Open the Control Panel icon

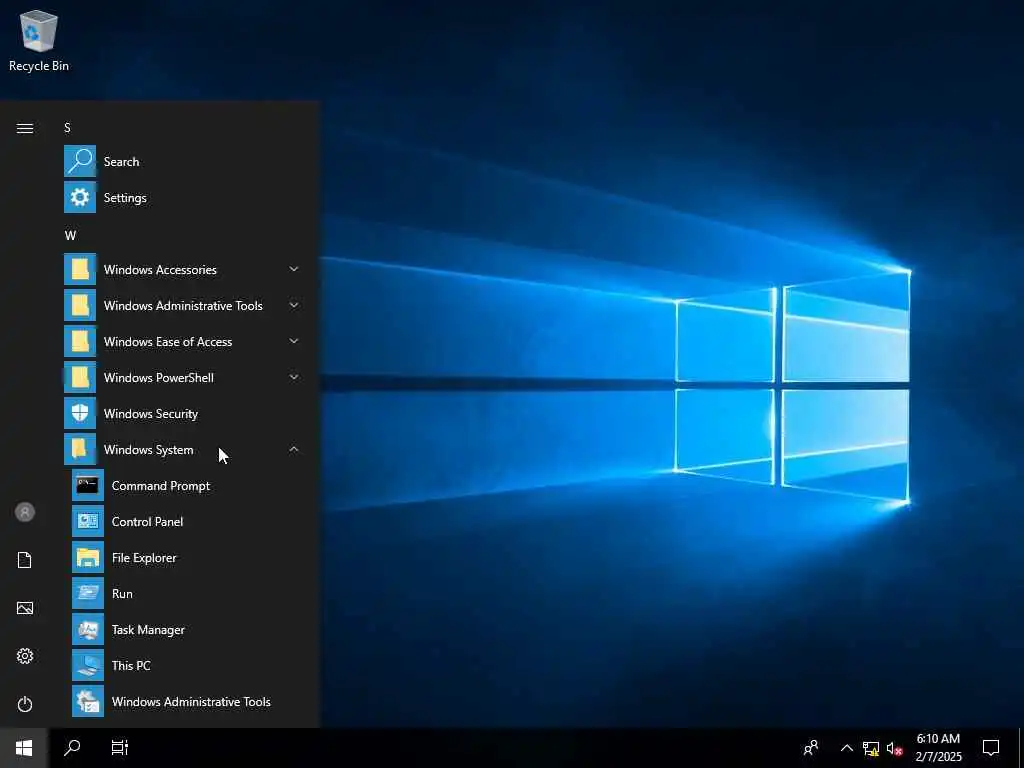pos(88,521)
